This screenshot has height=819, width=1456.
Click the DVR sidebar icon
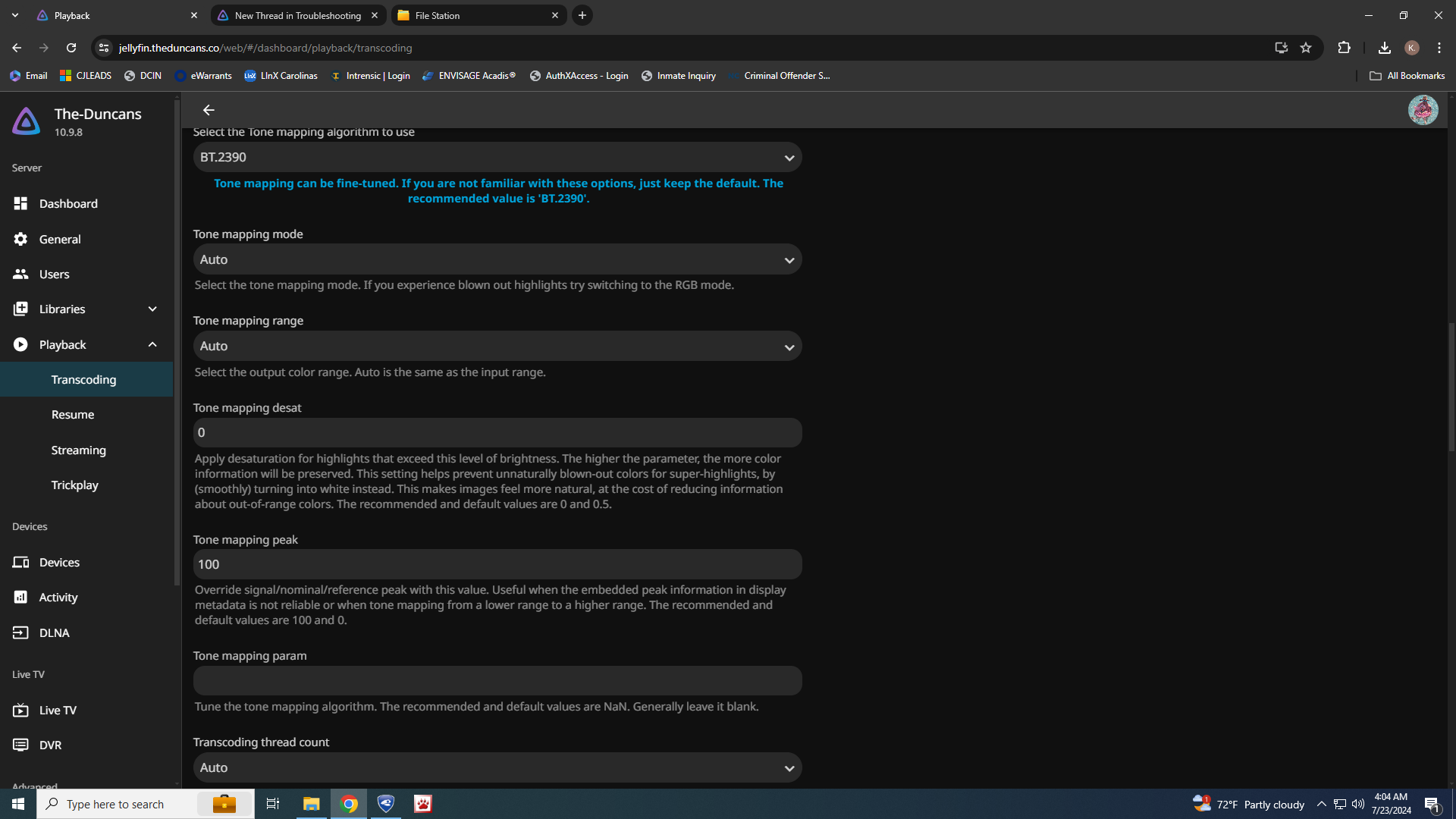click(x=20, y=745)
